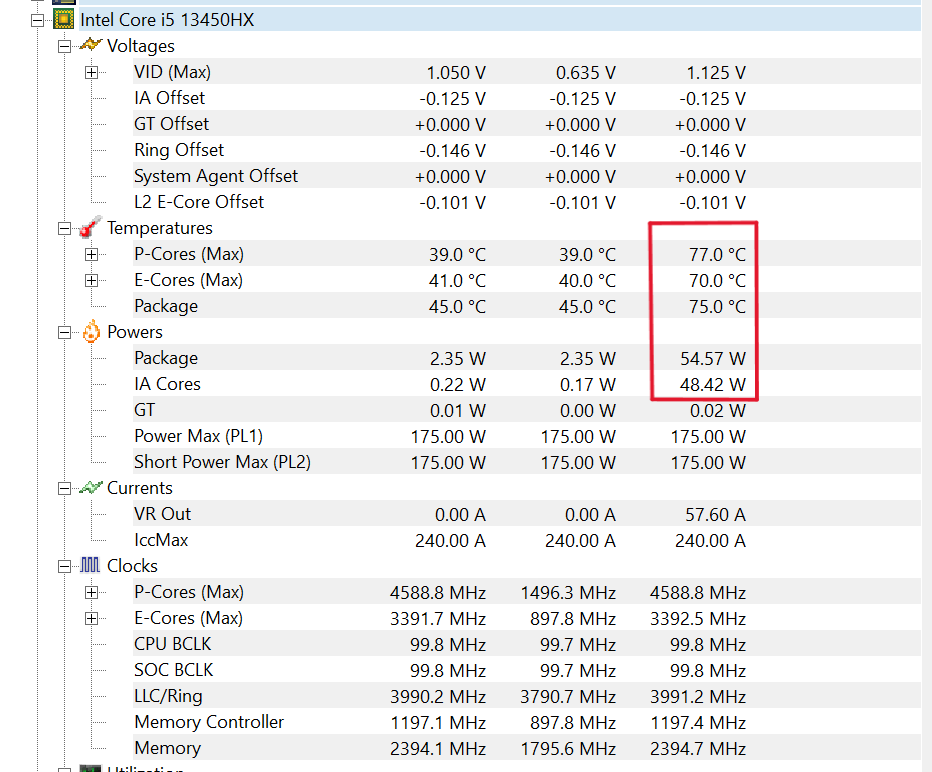Expand P-Cores (Max) under Clocks
Screen dimensions: 932x772
pos(92,593)
